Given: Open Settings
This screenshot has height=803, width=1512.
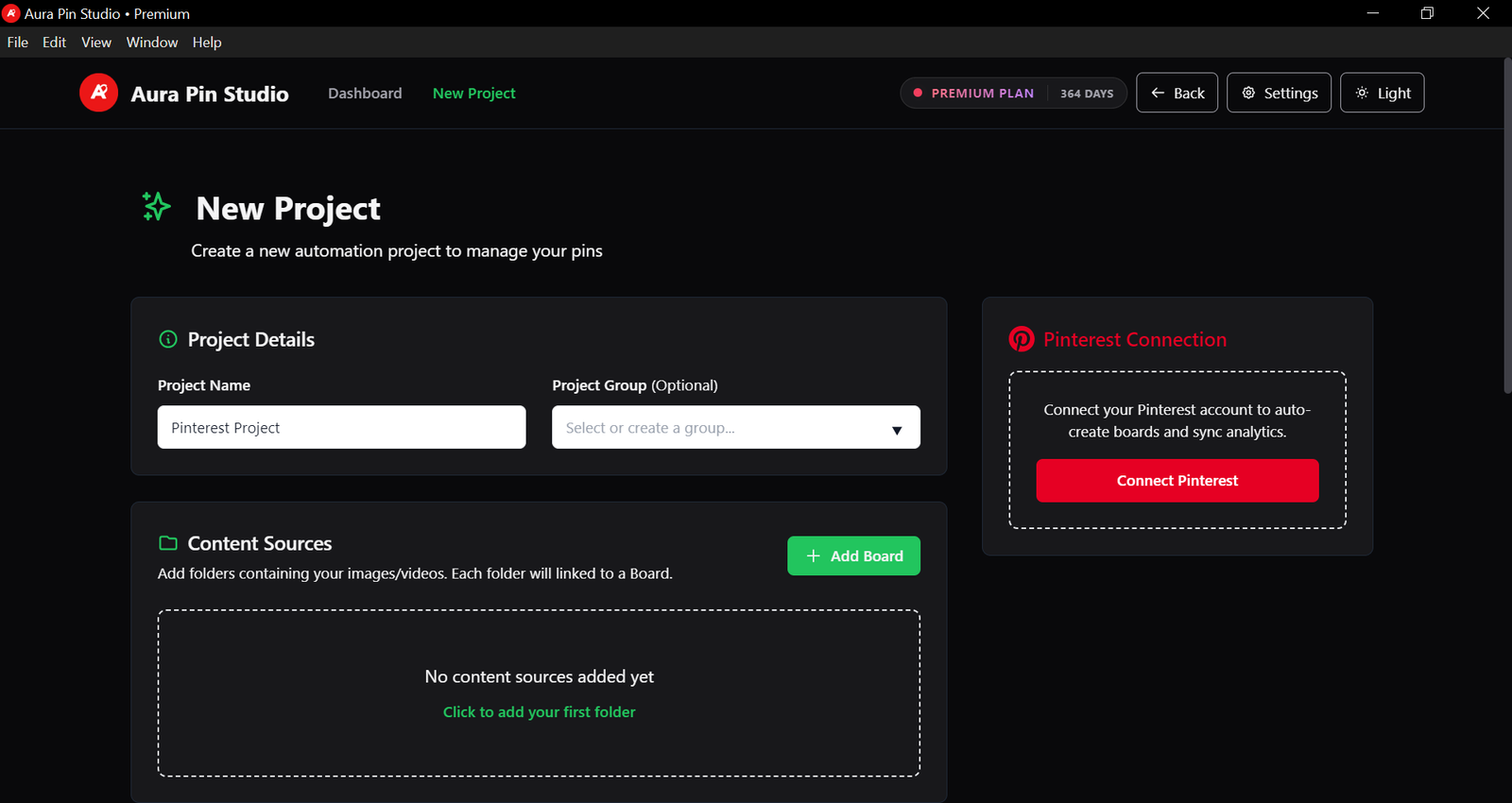Looking at the screenshot, I should [x=1279, y=93].
